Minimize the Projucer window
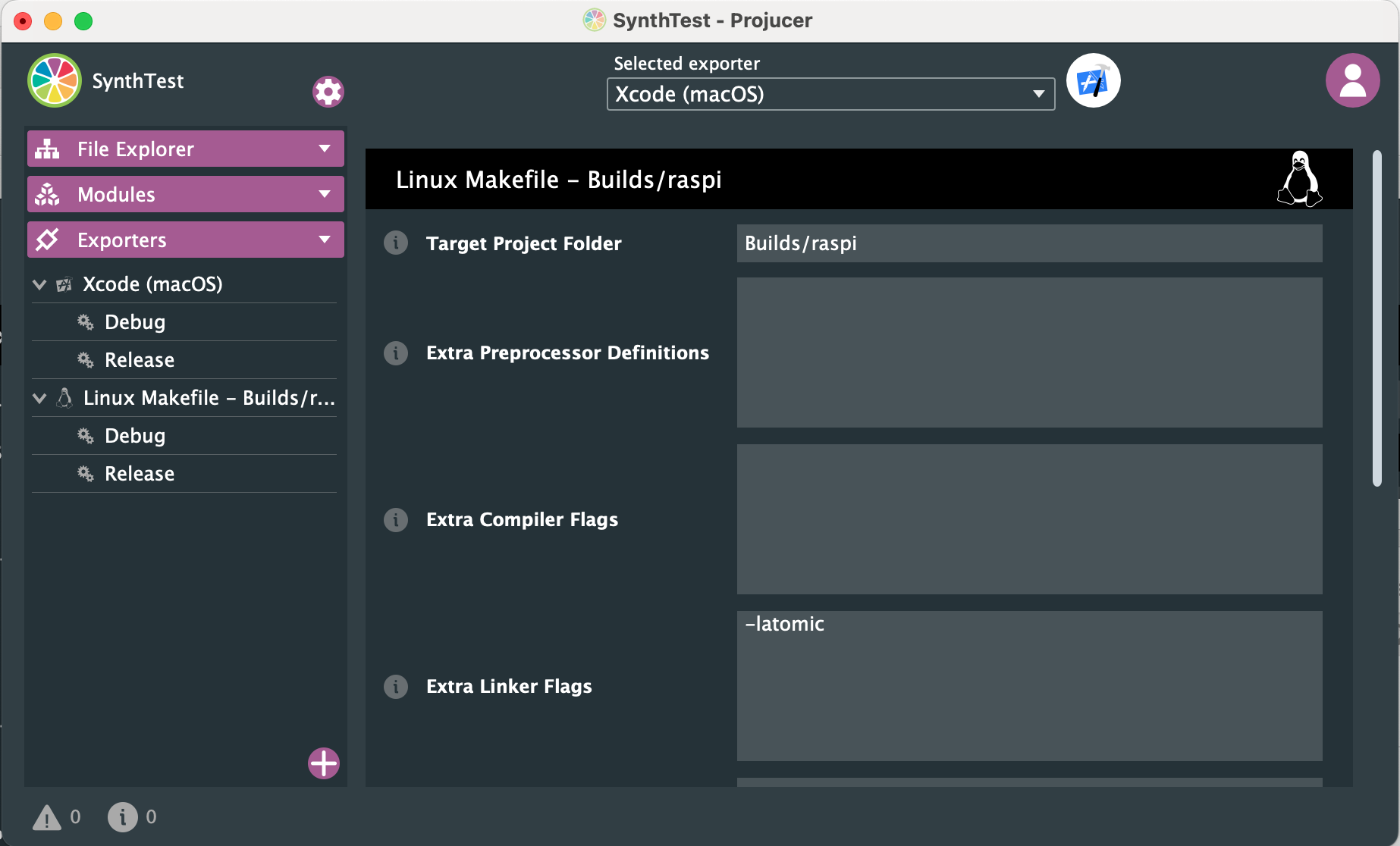The height and width of the screenshot is (846, 1400). 53,21
